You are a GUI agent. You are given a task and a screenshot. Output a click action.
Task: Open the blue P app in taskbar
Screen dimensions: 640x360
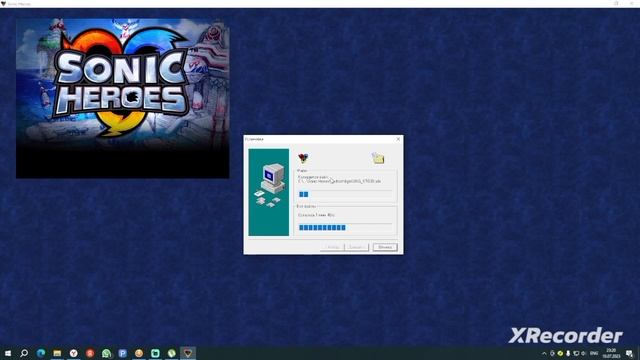pyautogui.click(x=122, y=353)
